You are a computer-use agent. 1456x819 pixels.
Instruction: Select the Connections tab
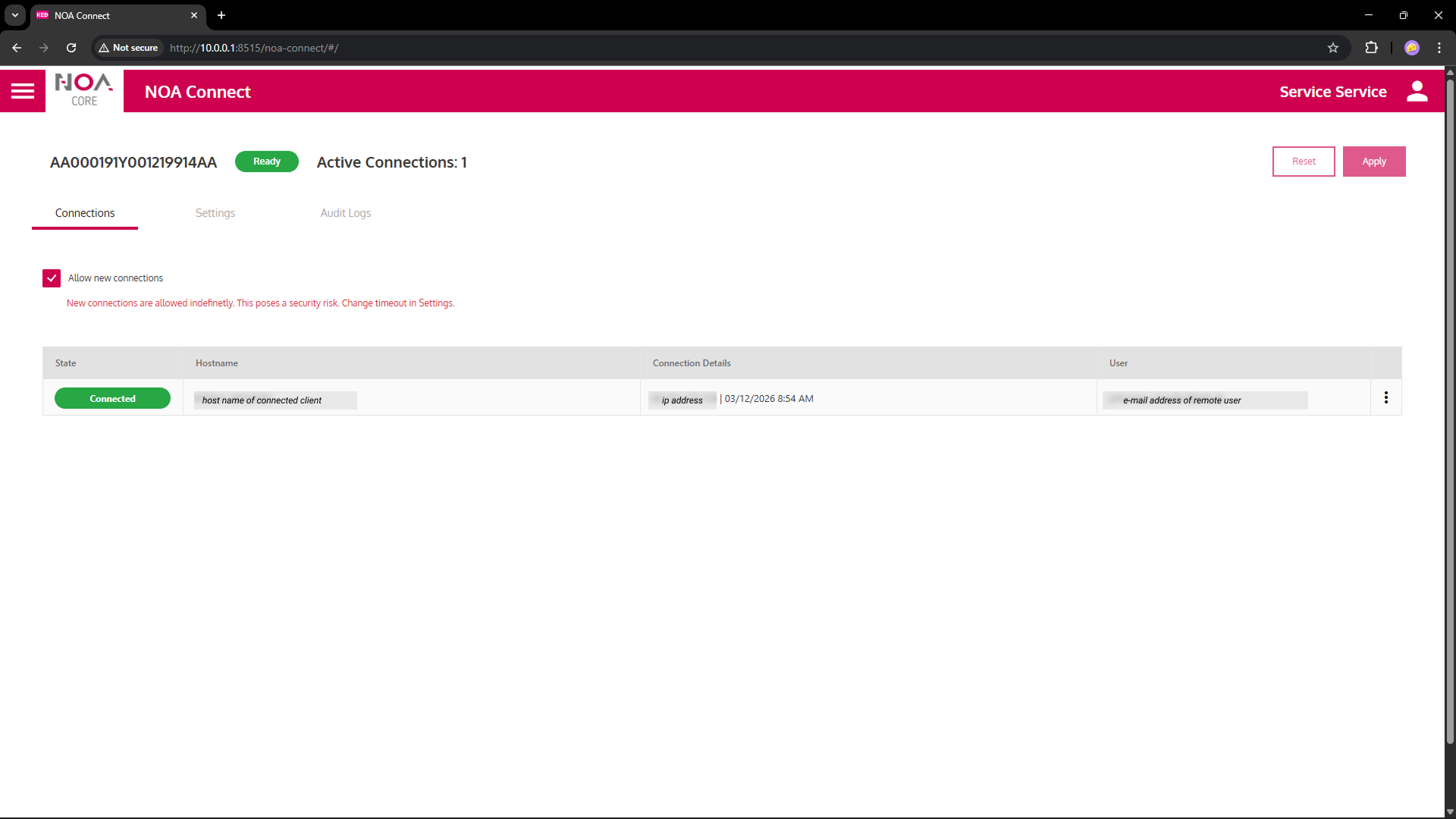click(85, 213)
